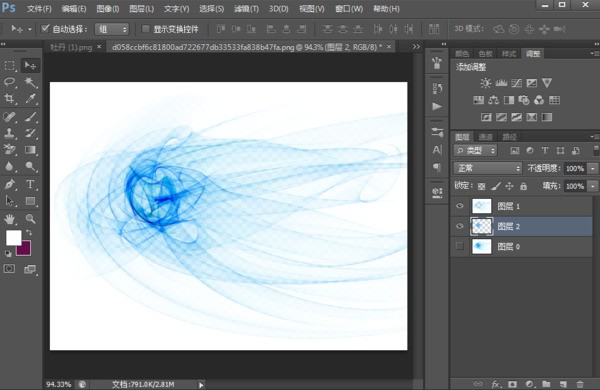Show 图层 0 via visibility box
The image size is (600, 390).
click(x=460, y=246)
